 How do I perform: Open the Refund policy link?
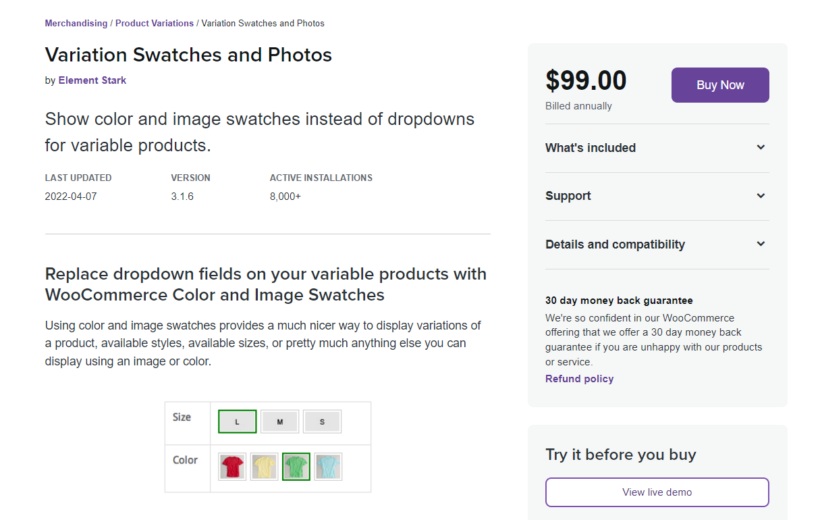click(579, 379)
